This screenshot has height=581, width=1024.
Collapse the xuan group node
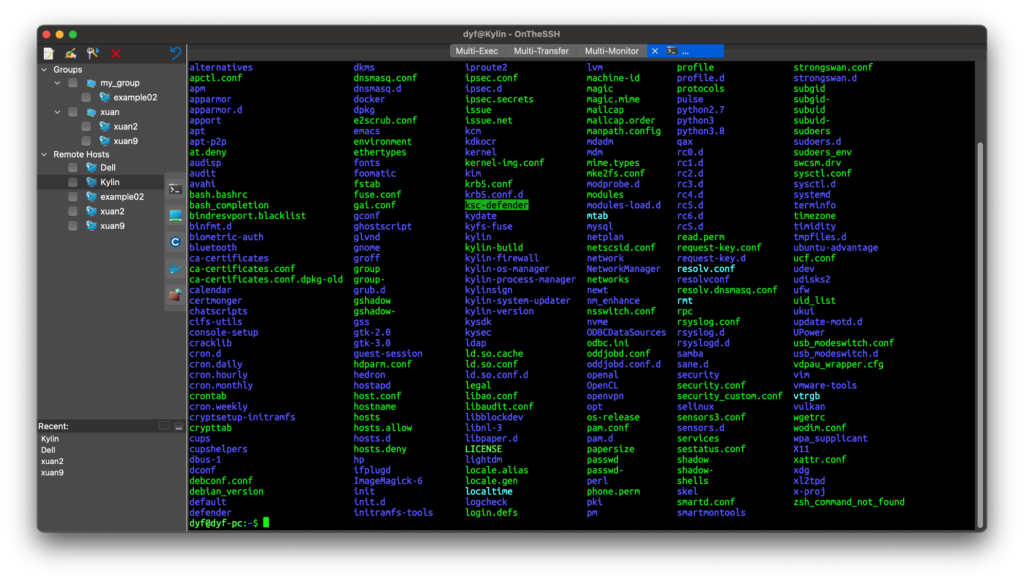[58, 112]
